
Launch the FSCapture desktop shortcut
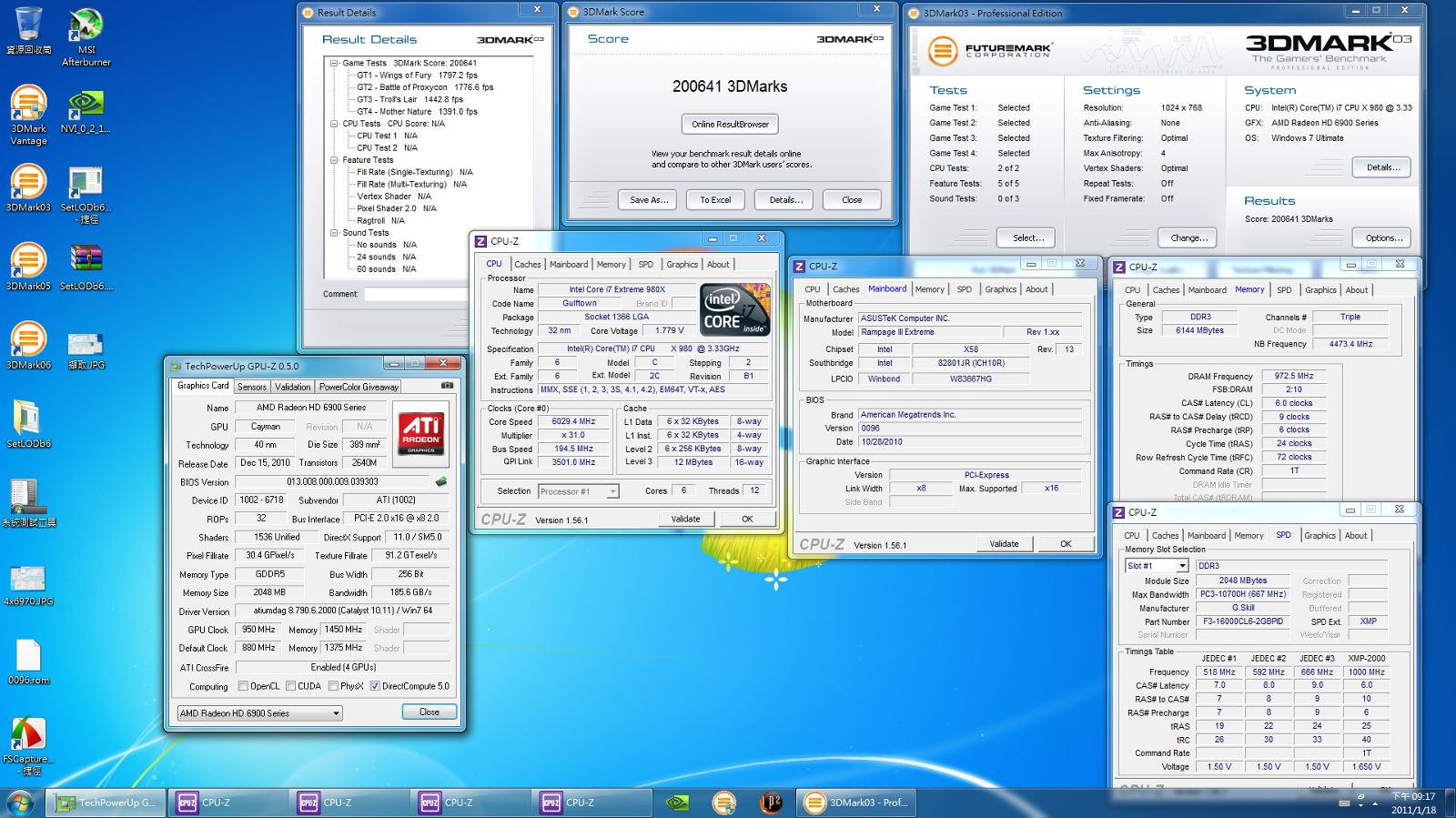[x=28, y=746]
